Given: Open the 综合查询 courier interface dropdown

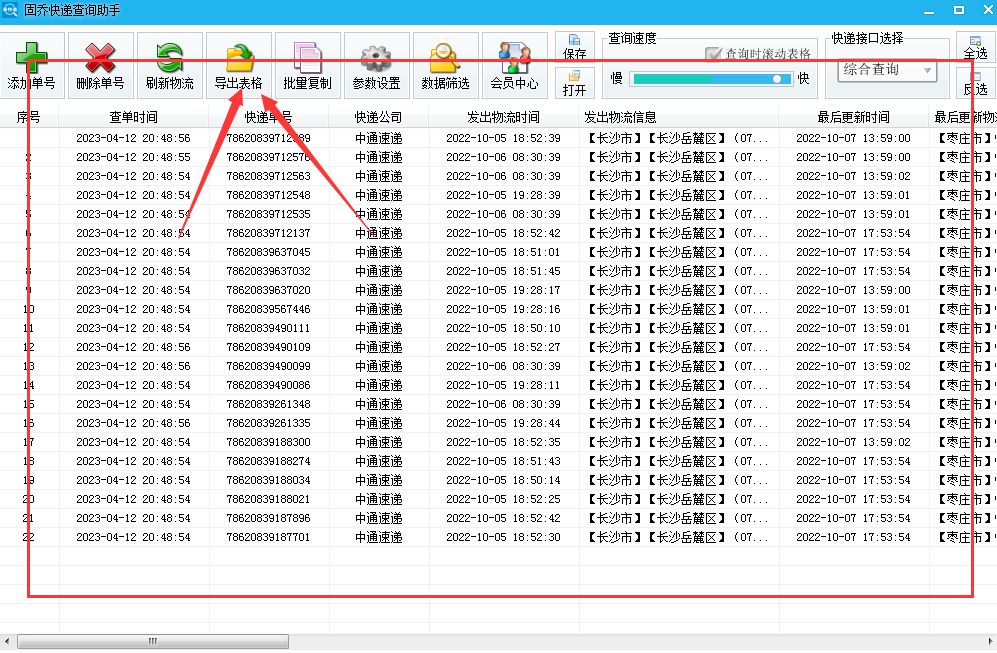Looking at the screenshot, I should point(886,71).
